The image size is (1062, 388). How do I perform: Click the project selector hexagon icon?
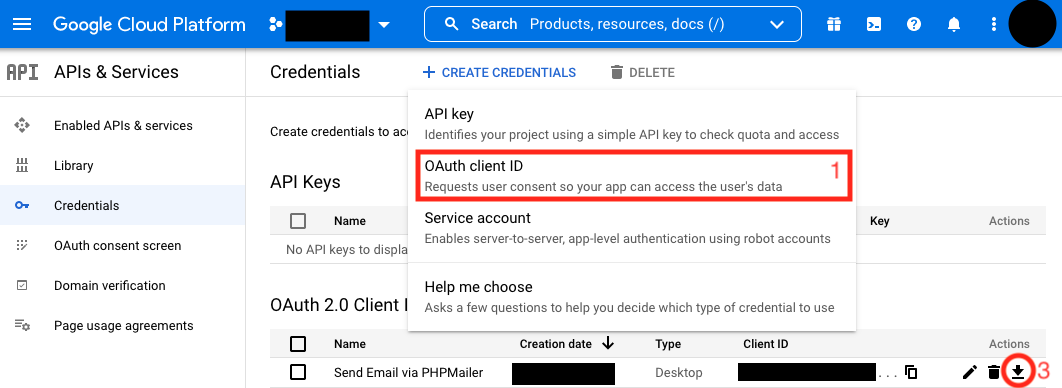[x=275, y=25]
